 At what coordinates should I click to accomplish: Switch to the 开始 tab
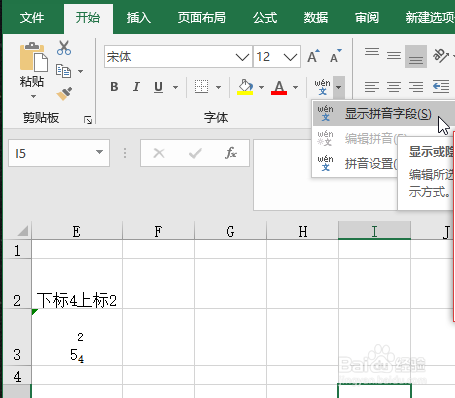click(x=88, y=18)
